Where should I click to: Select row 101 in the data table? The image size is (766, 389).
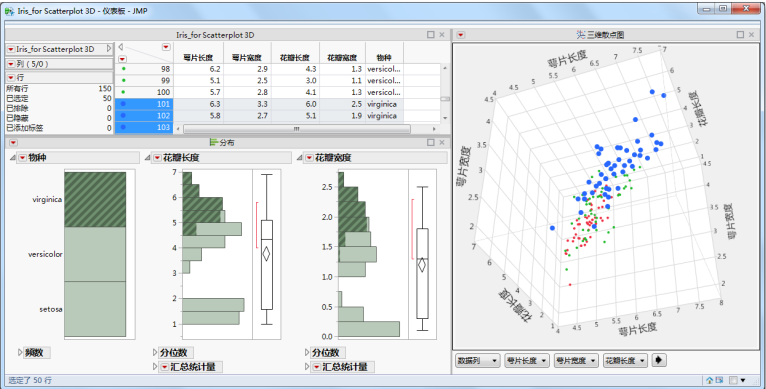pyautogui.click(x=145, y=104)
